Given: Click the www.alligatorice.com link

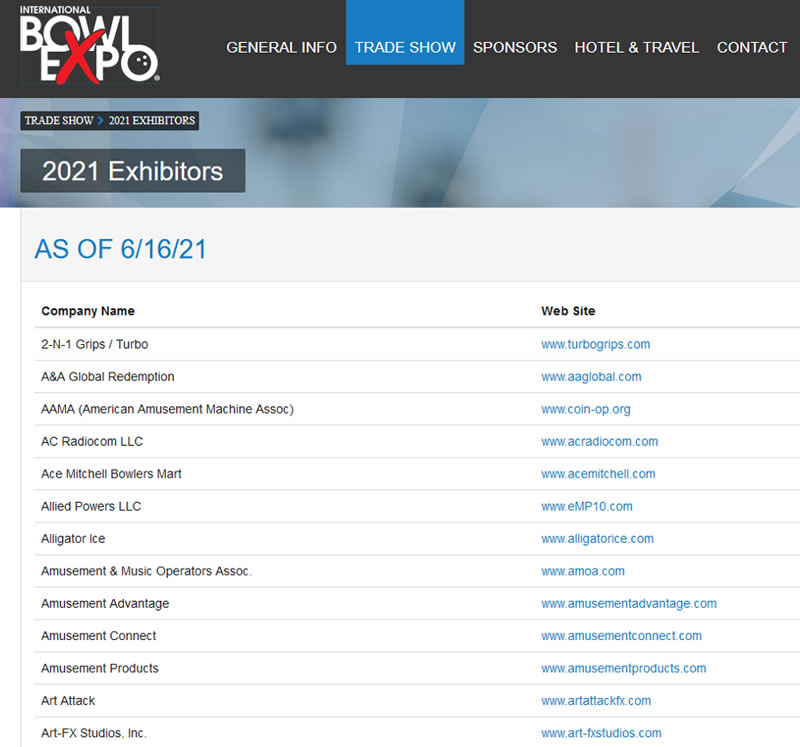Looking at the screenshot, I should tap(597, 538).
